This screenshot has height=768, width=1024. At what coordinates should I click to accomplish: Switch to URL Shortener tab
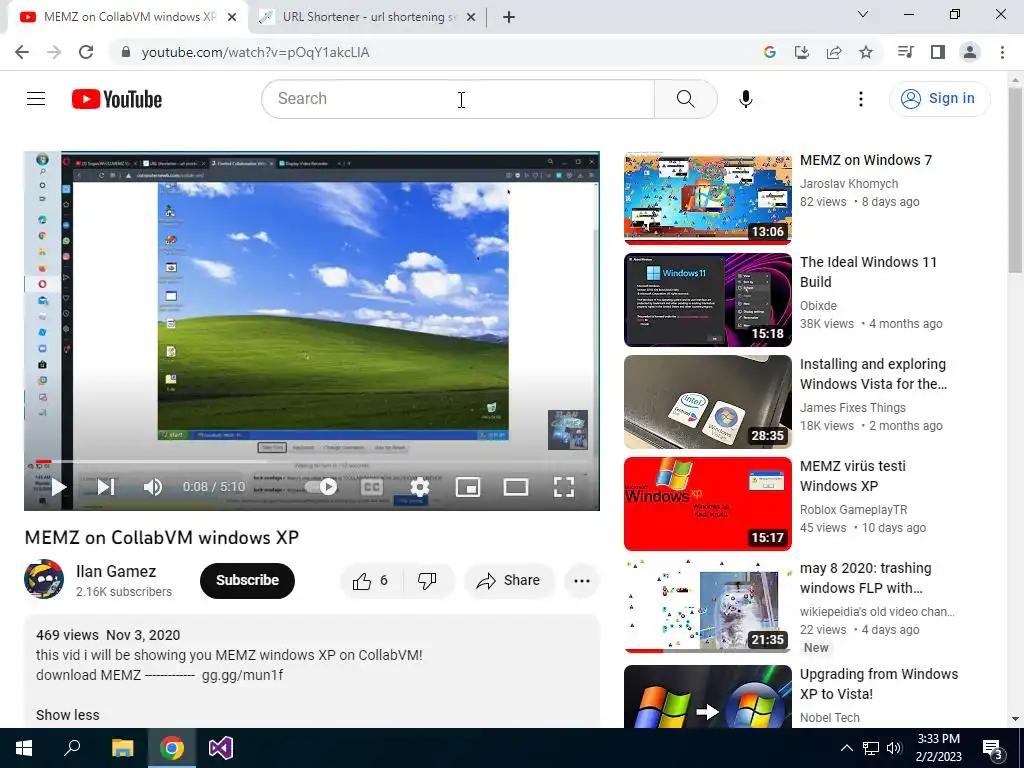click(369, 17)
